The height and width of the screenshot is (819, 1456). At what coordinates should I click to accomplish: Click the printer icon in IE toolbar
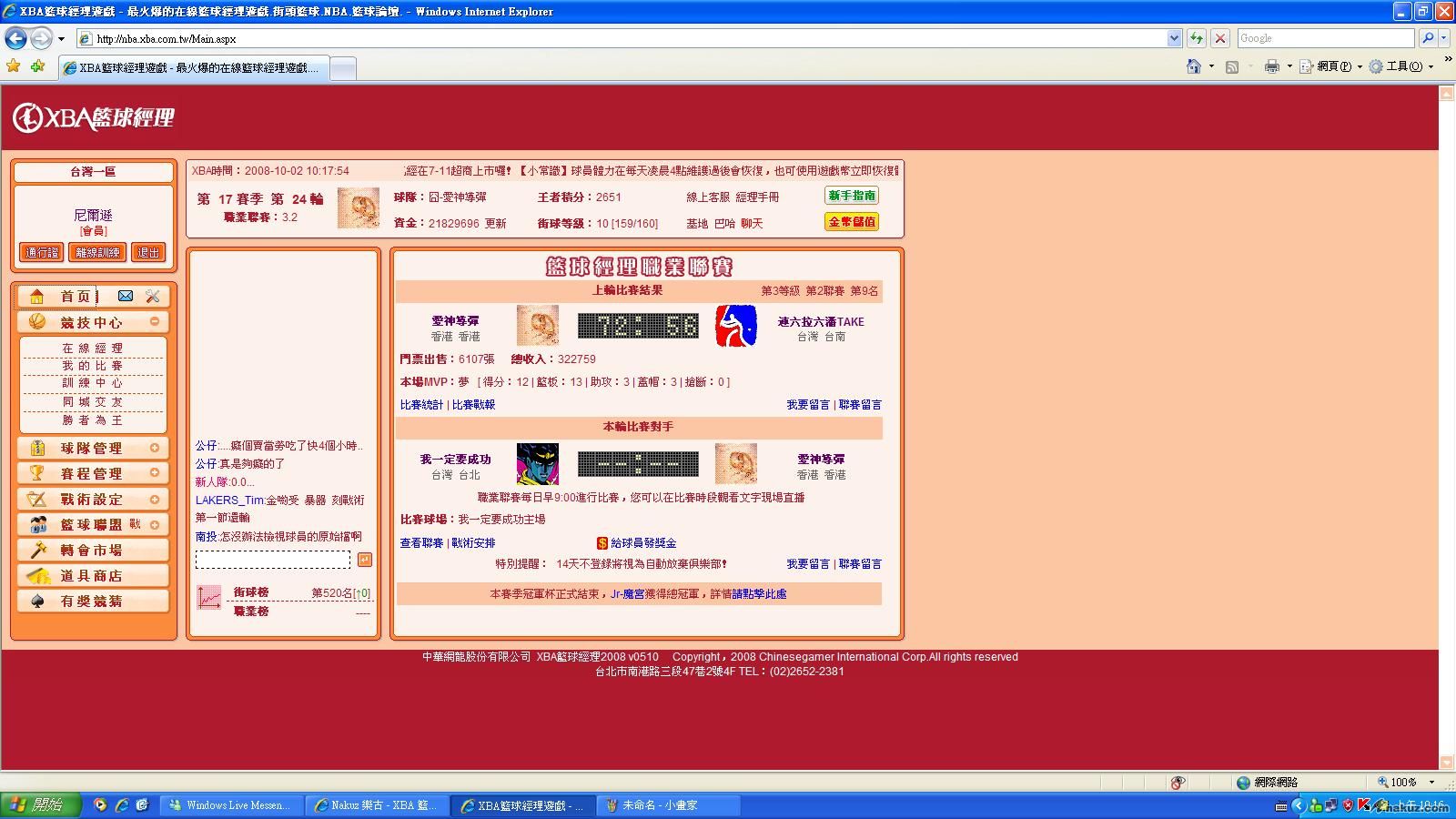tap(1271, 66)
